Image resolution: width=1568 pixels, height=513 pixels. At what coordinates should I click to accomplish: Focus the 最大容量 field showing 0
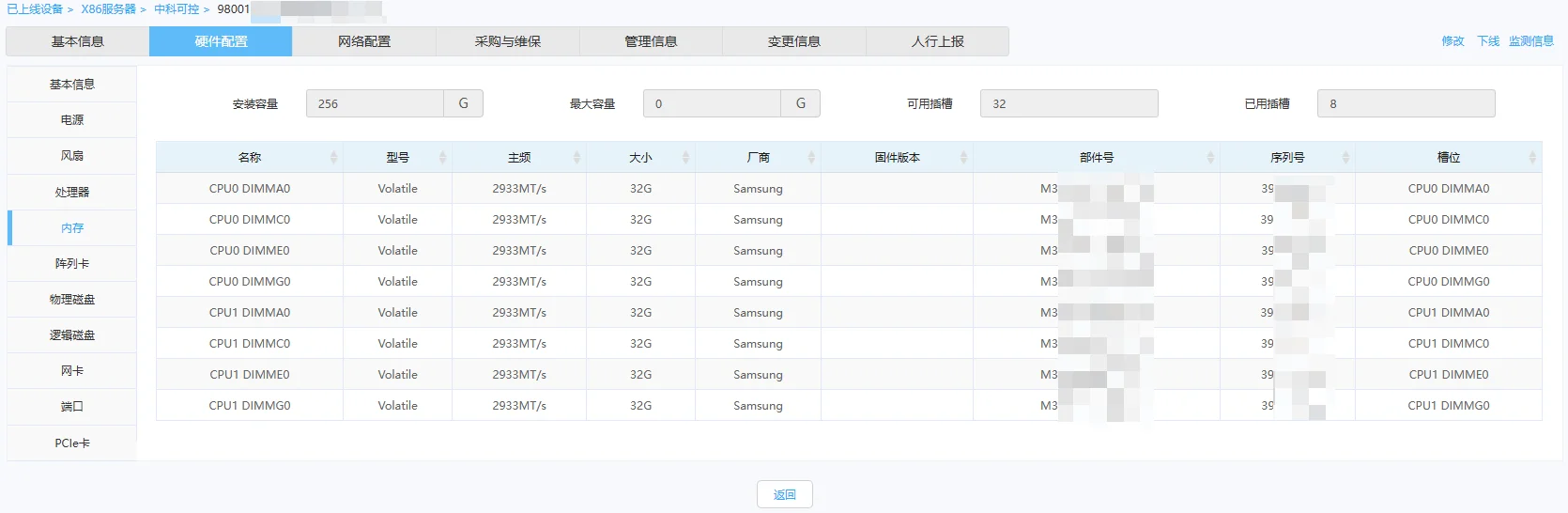point(712,103)
